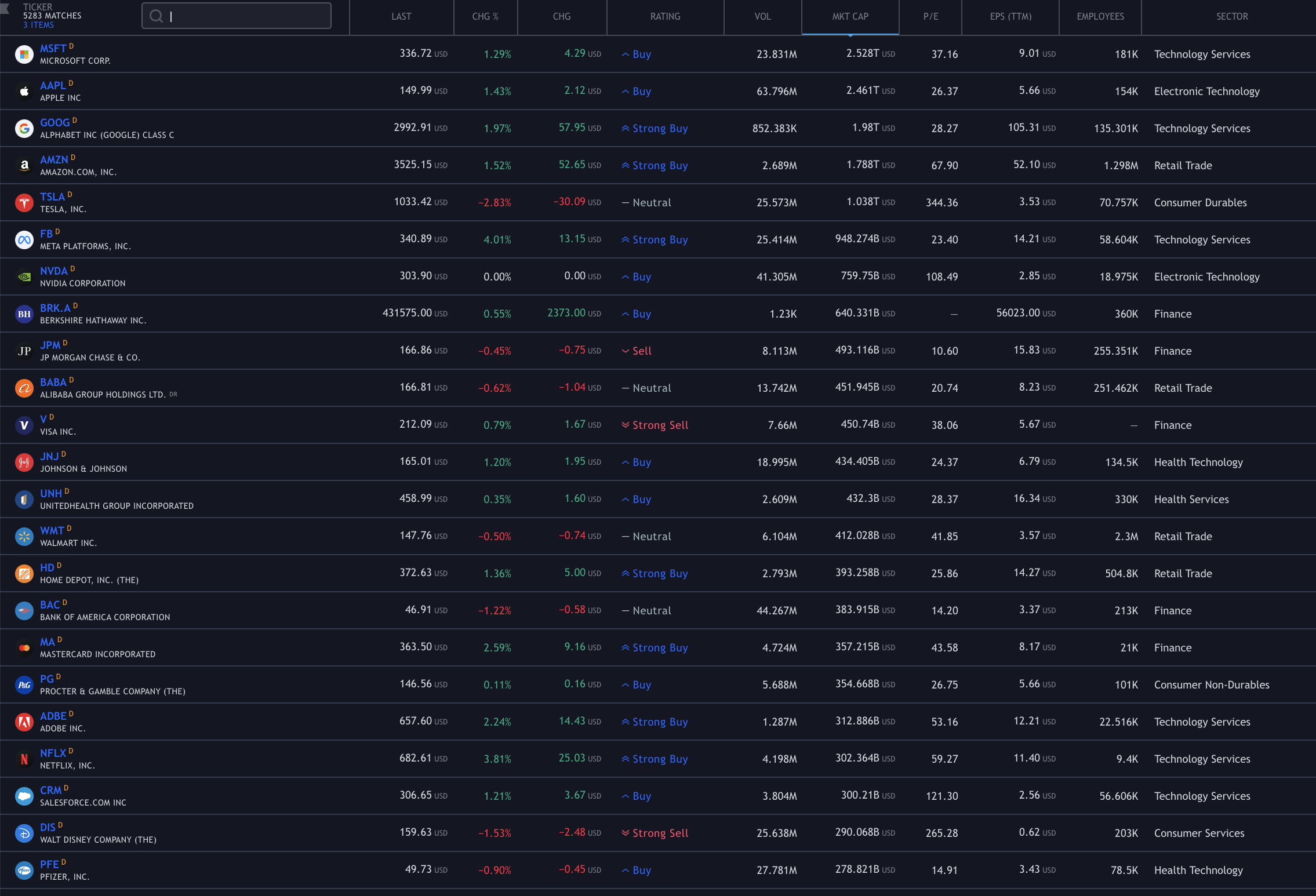Click the Visa logo icon
Image resolution: width=1316 pixels, height=896 pixels.
(x=24, y=425)
